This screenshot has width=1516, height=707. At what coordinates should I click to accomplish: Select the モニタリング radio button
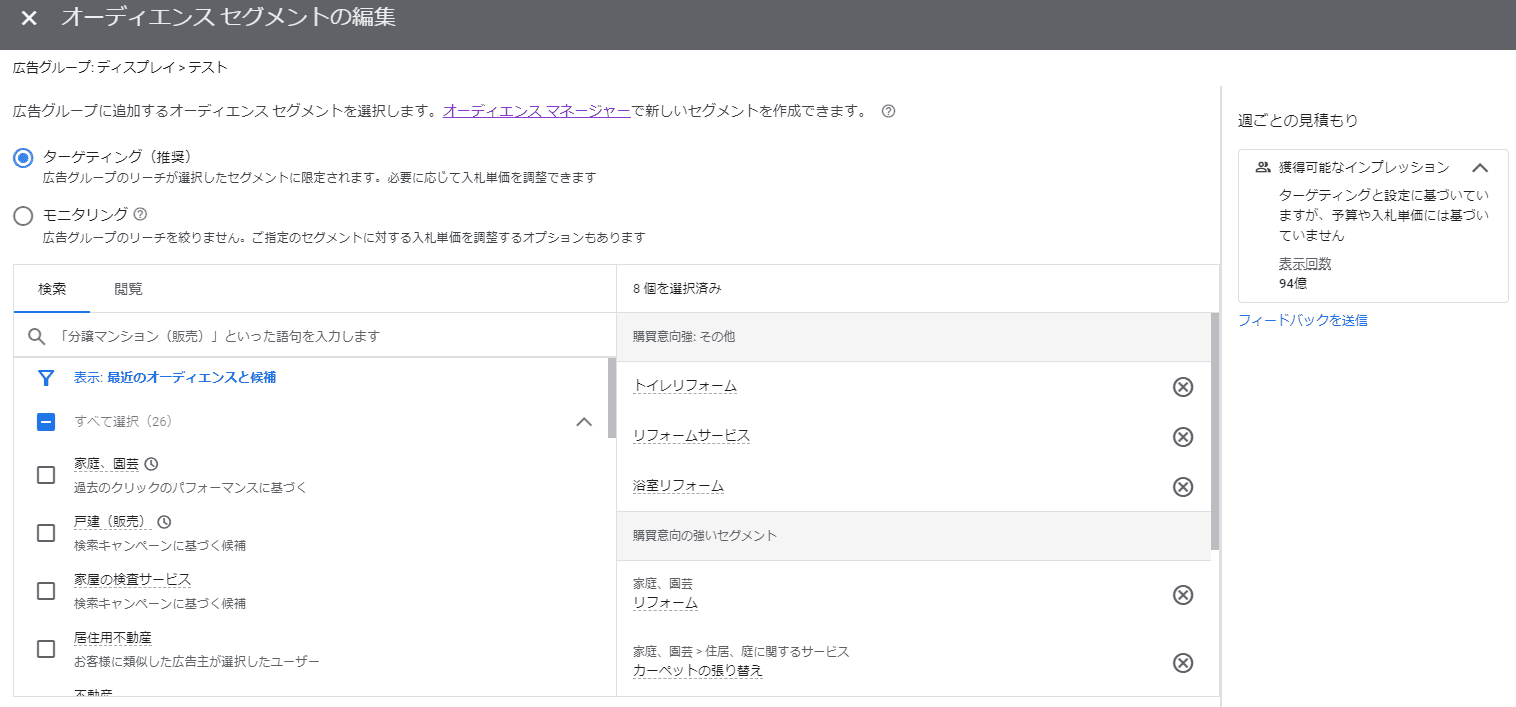(23, 215)
